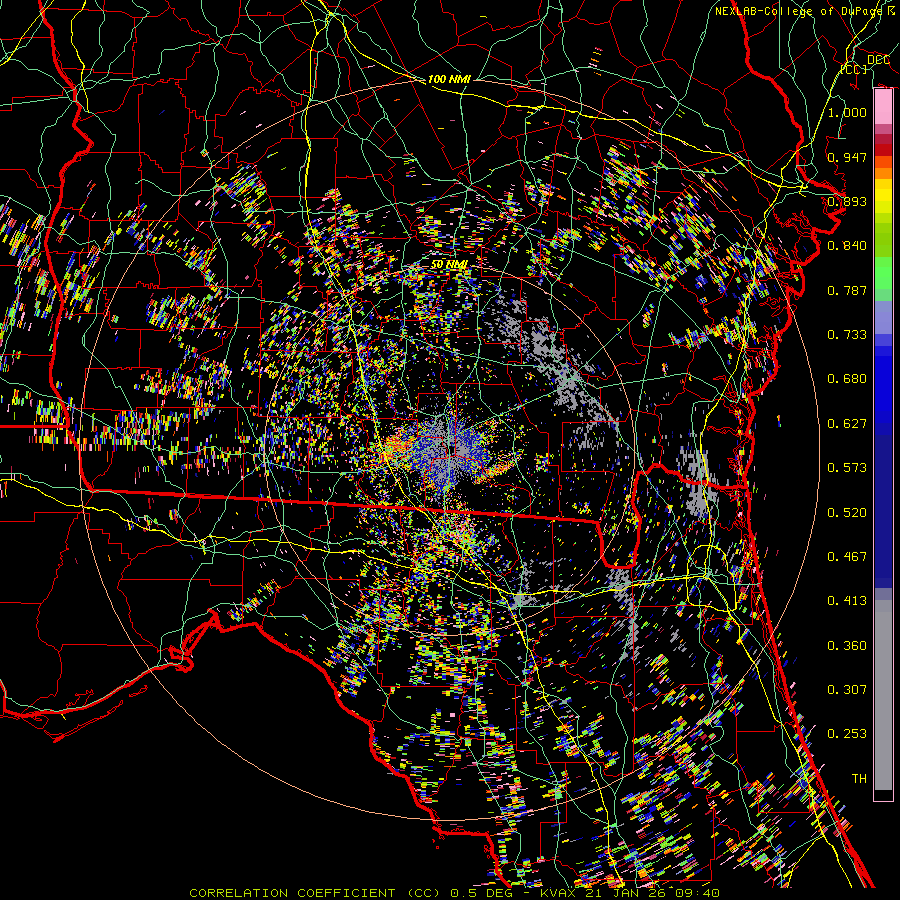
Task: Pick the yellow color band beside 0.893
Action: (x=883, y=197)
